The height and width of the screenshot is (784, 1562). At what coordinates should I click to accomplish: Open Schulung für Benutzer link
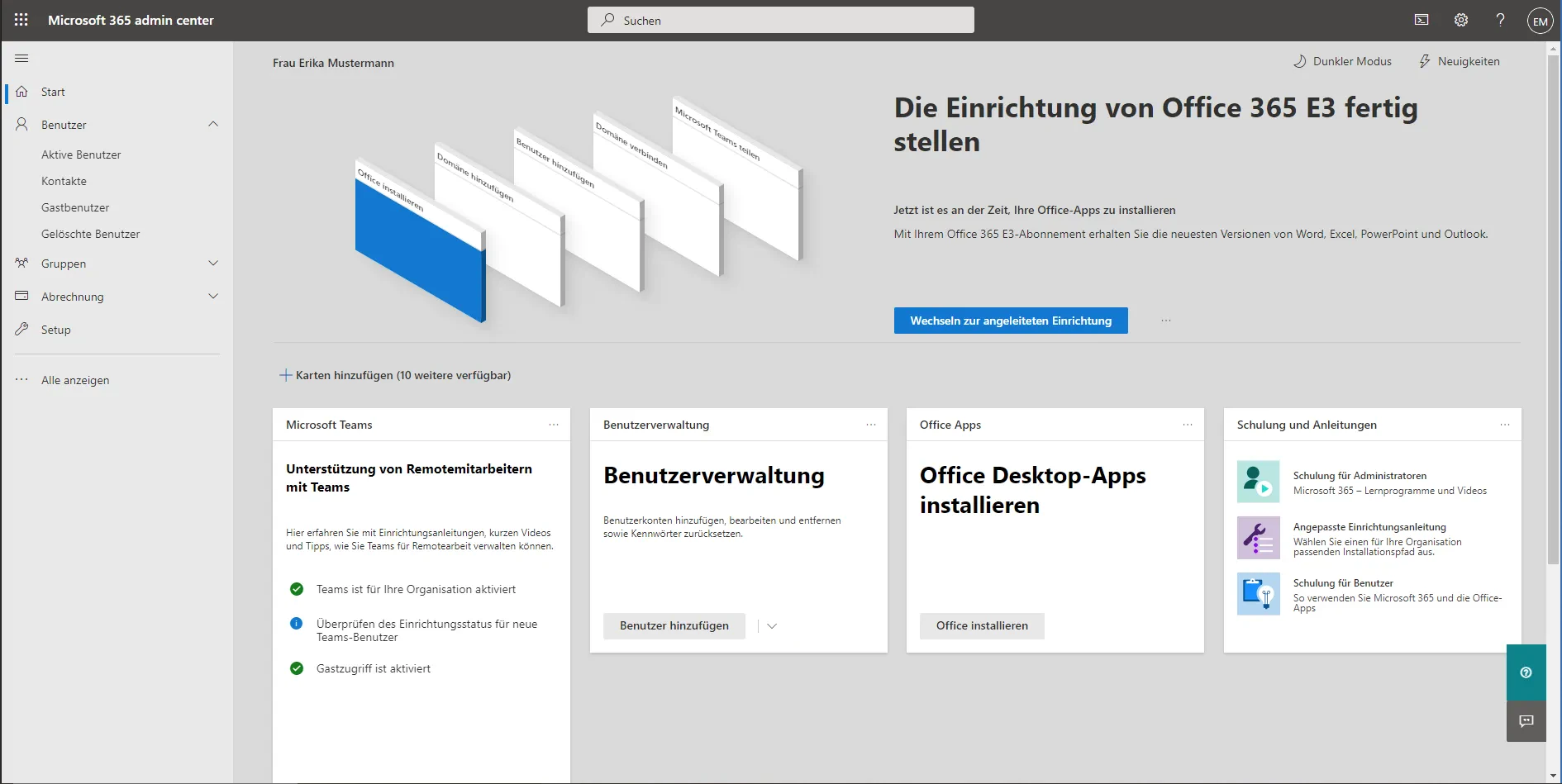pos(1343,583)
